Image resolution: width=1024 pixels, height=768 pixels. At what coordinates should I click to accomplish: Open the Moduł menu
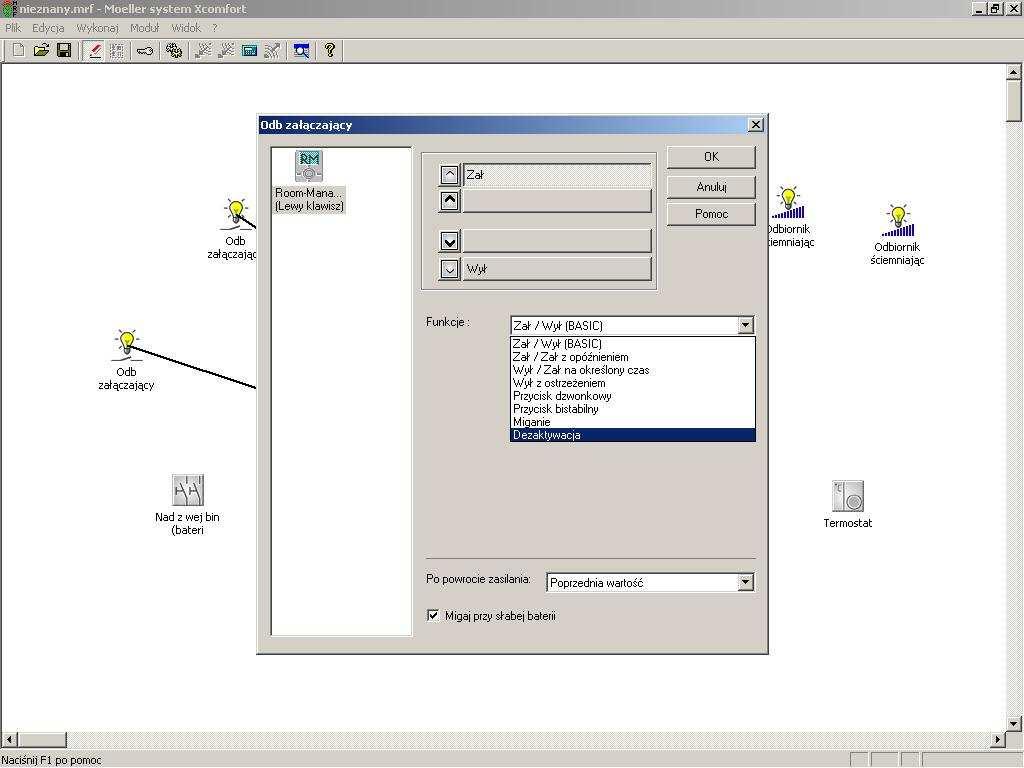click(x=144, y=28)
